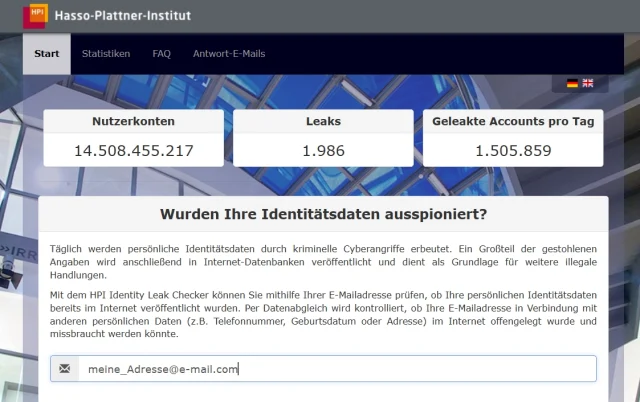Open the FAQ tab
The height and width of the screenshot is (402, 640).
[161, 54]
